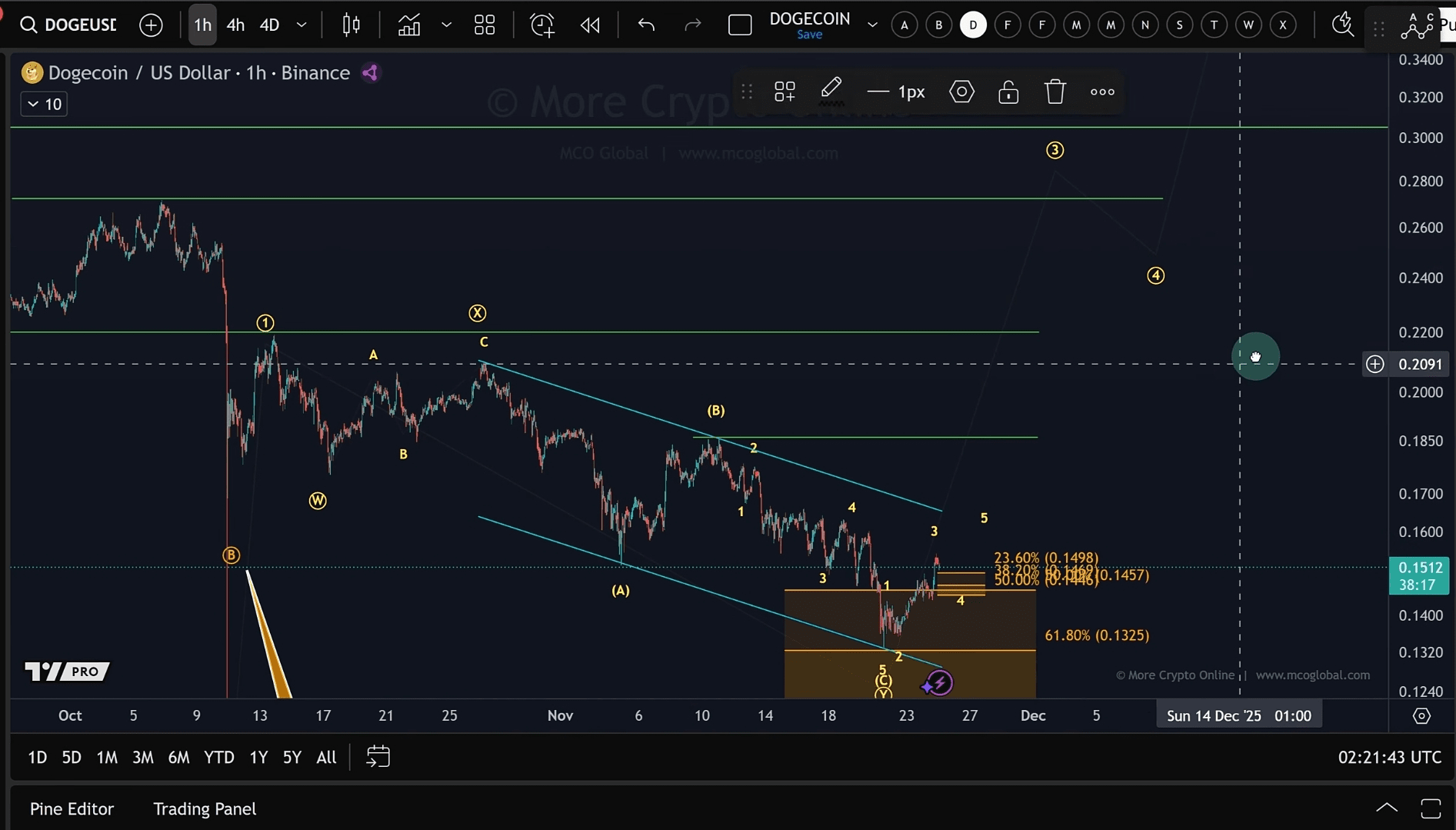This screenshot has height=830, width=1456.
Task: Maximize the bottom panel
Action: click(1431, 808)
